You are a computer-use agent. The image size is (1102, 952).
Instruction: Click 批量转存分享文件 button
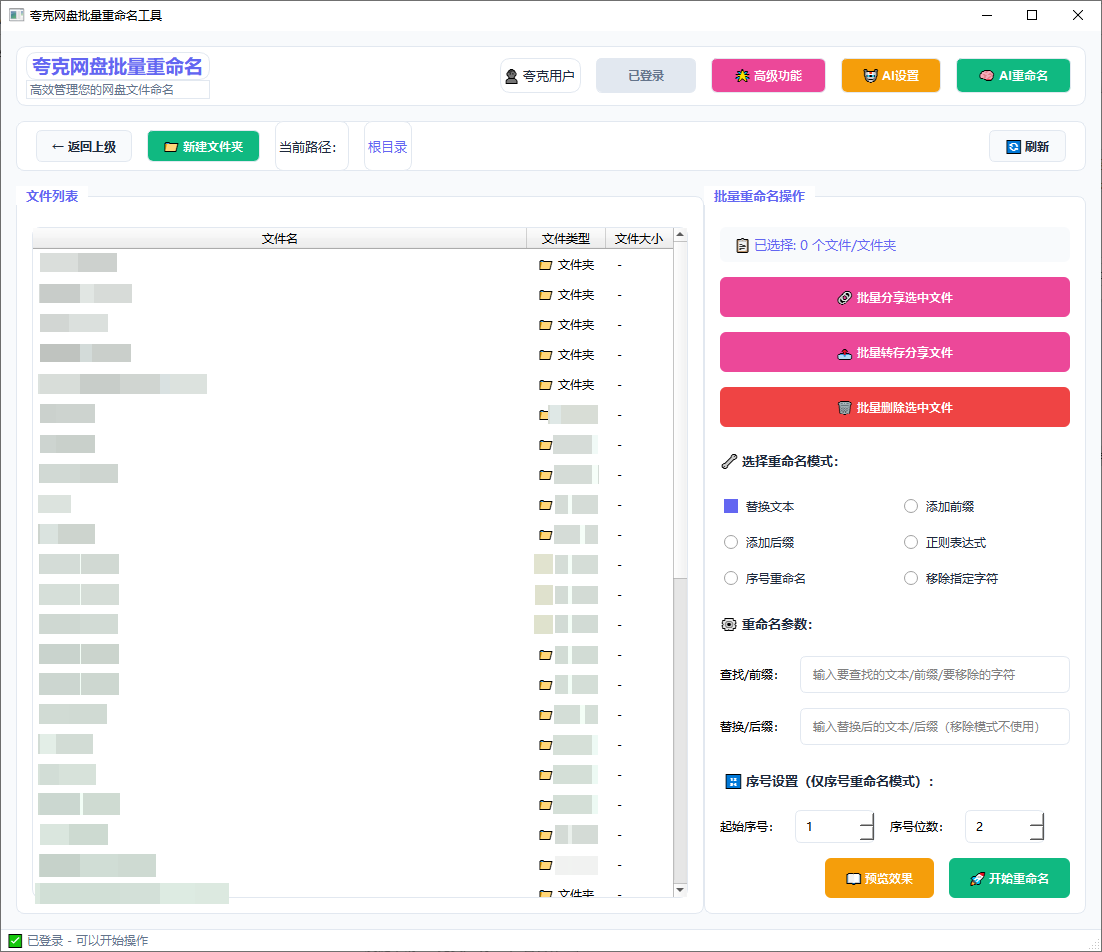tap(894, 353)
